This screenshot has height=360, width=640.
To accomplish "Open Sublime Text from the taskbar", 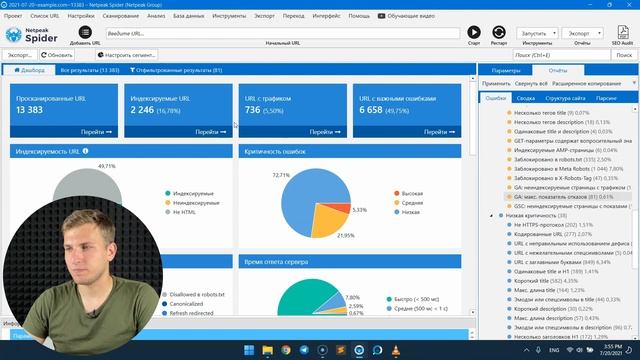I will (x=341, y=350).
